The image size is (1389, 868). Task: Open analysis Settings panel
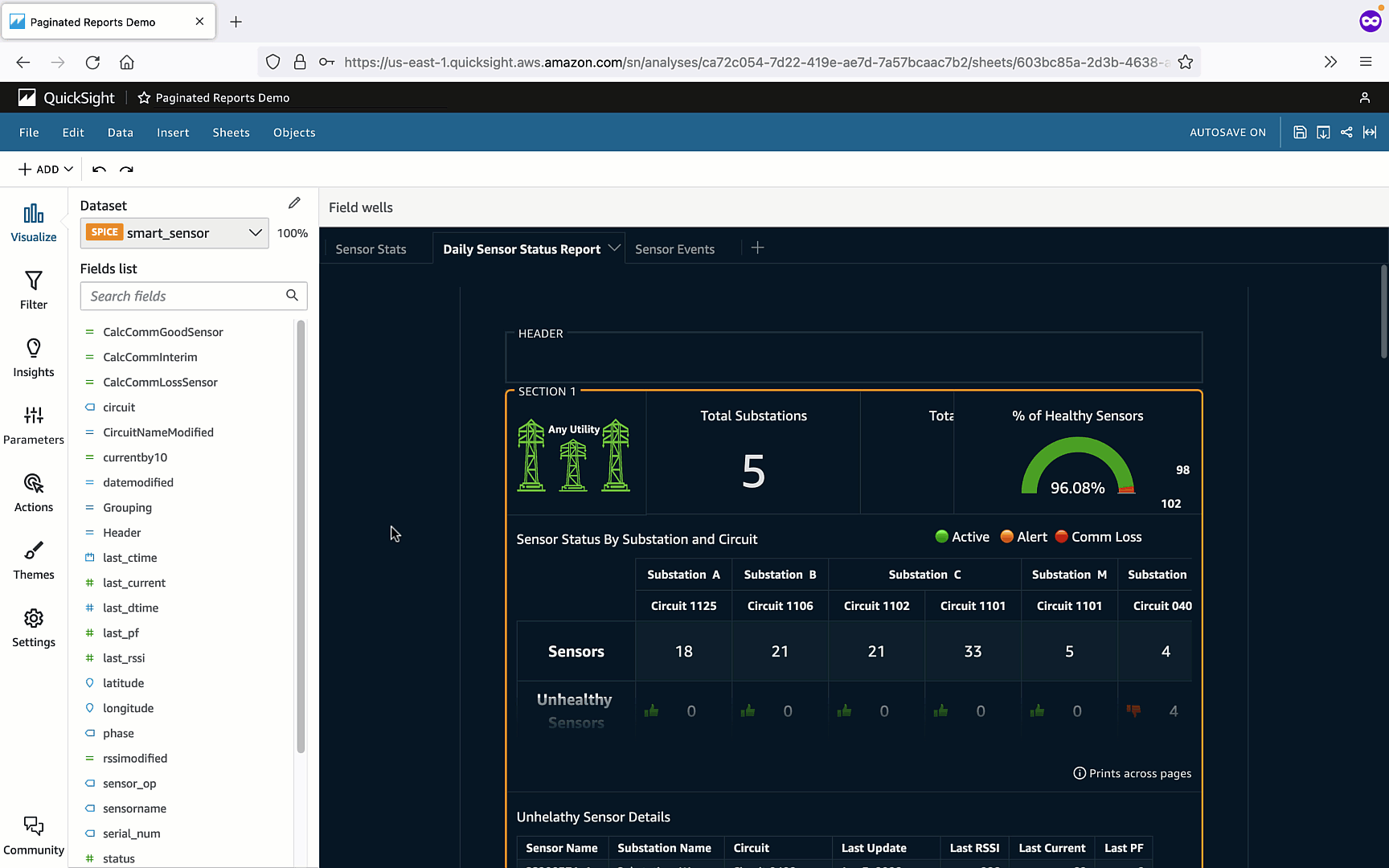click(x=34, y=628)
